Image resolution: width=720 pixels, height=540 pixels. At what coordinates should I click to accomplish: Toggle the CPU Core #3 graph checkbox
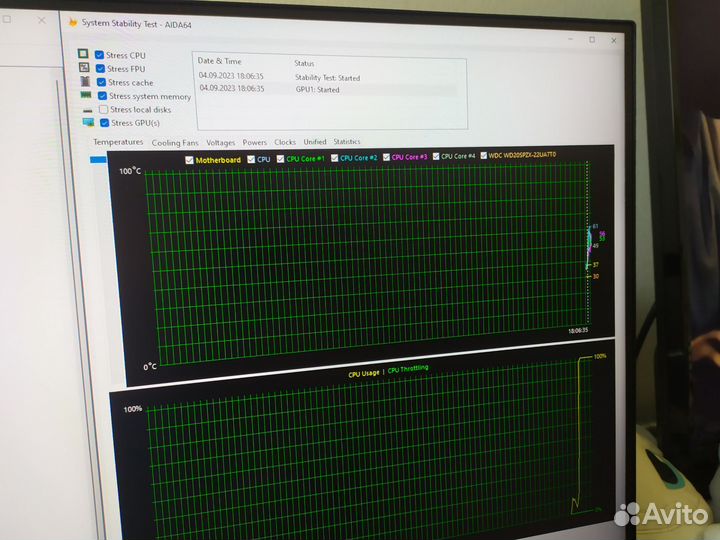[386, 157]
